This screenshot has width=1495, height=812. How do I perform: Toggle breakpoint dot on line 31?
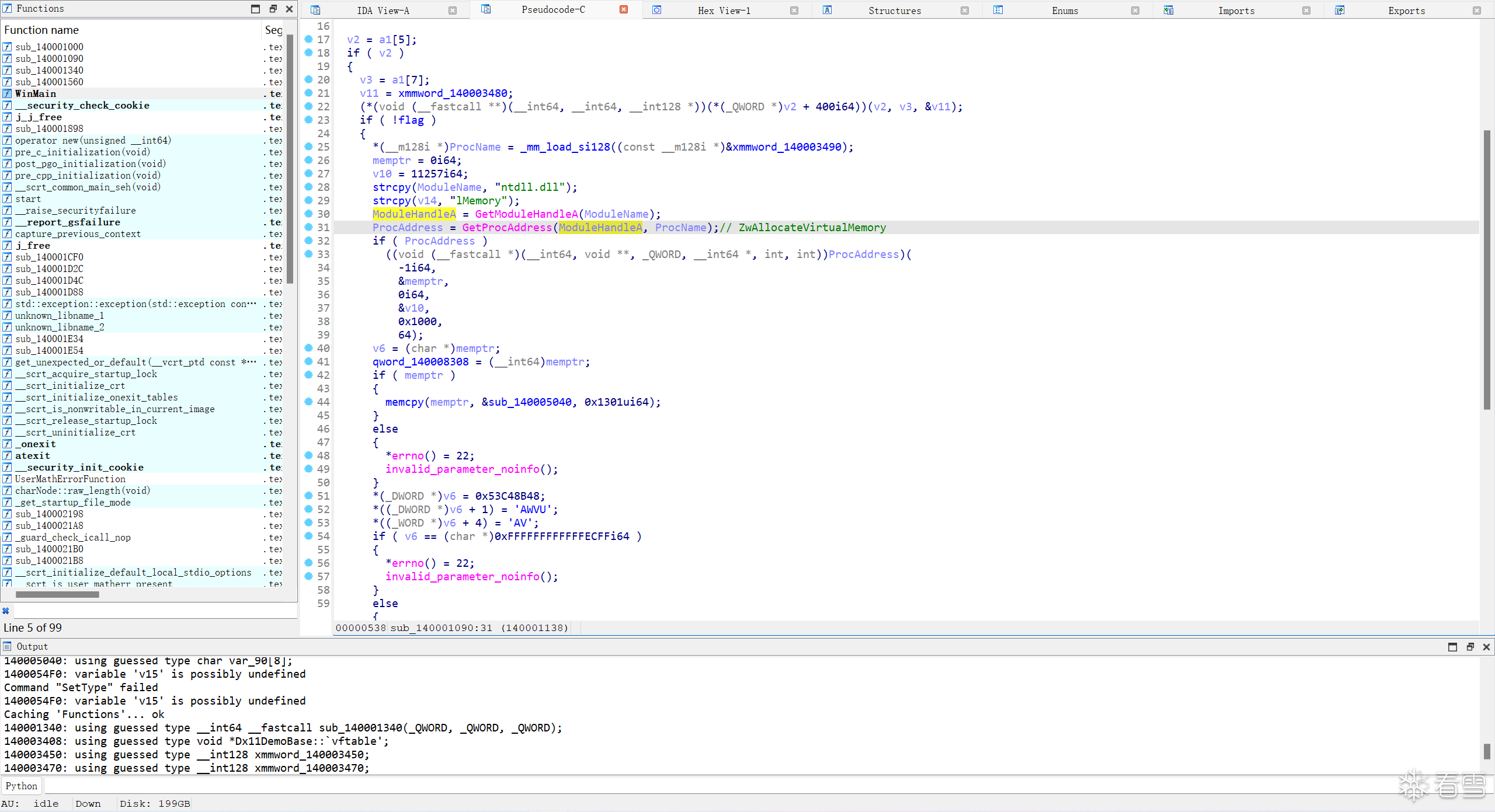[309, 227]
